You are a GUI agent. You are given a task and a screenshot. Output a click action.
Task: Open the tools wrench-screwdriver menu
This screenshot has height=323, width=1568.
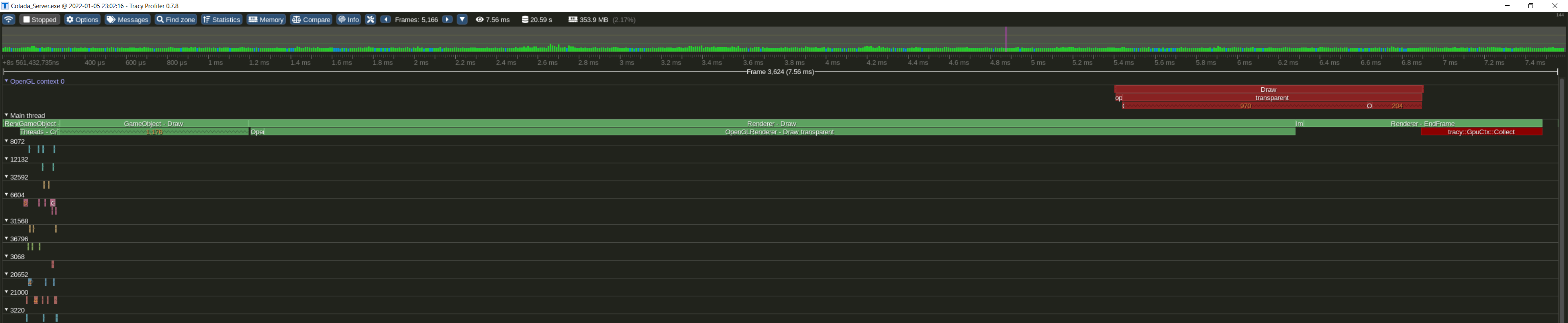click(370, 20)
